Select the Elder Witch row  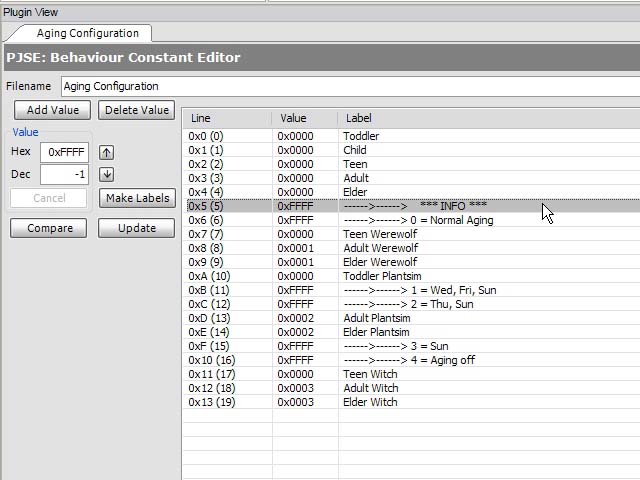coord(370,402)
